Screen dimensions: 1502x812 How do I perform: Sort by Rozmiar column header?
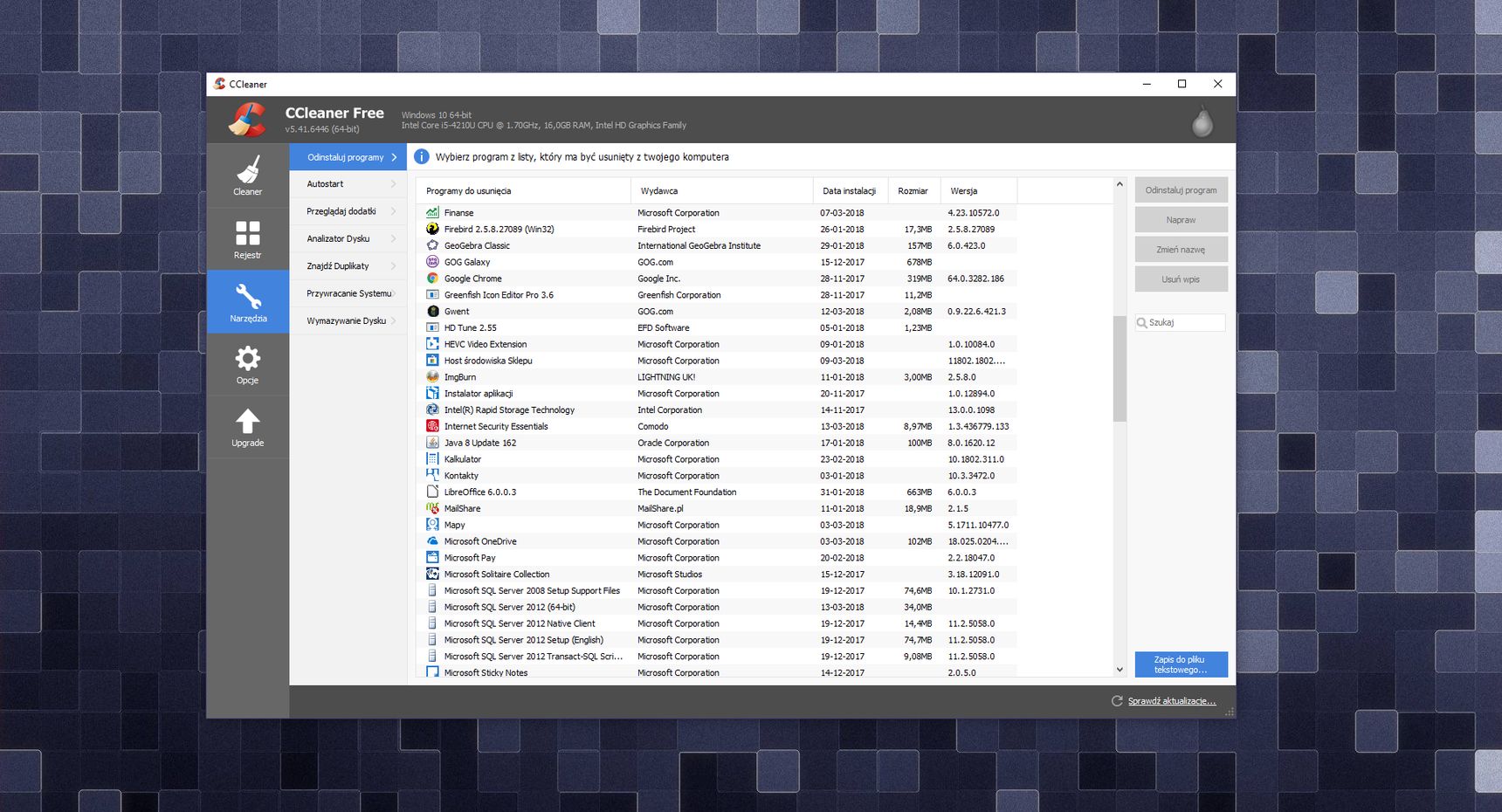913,190
